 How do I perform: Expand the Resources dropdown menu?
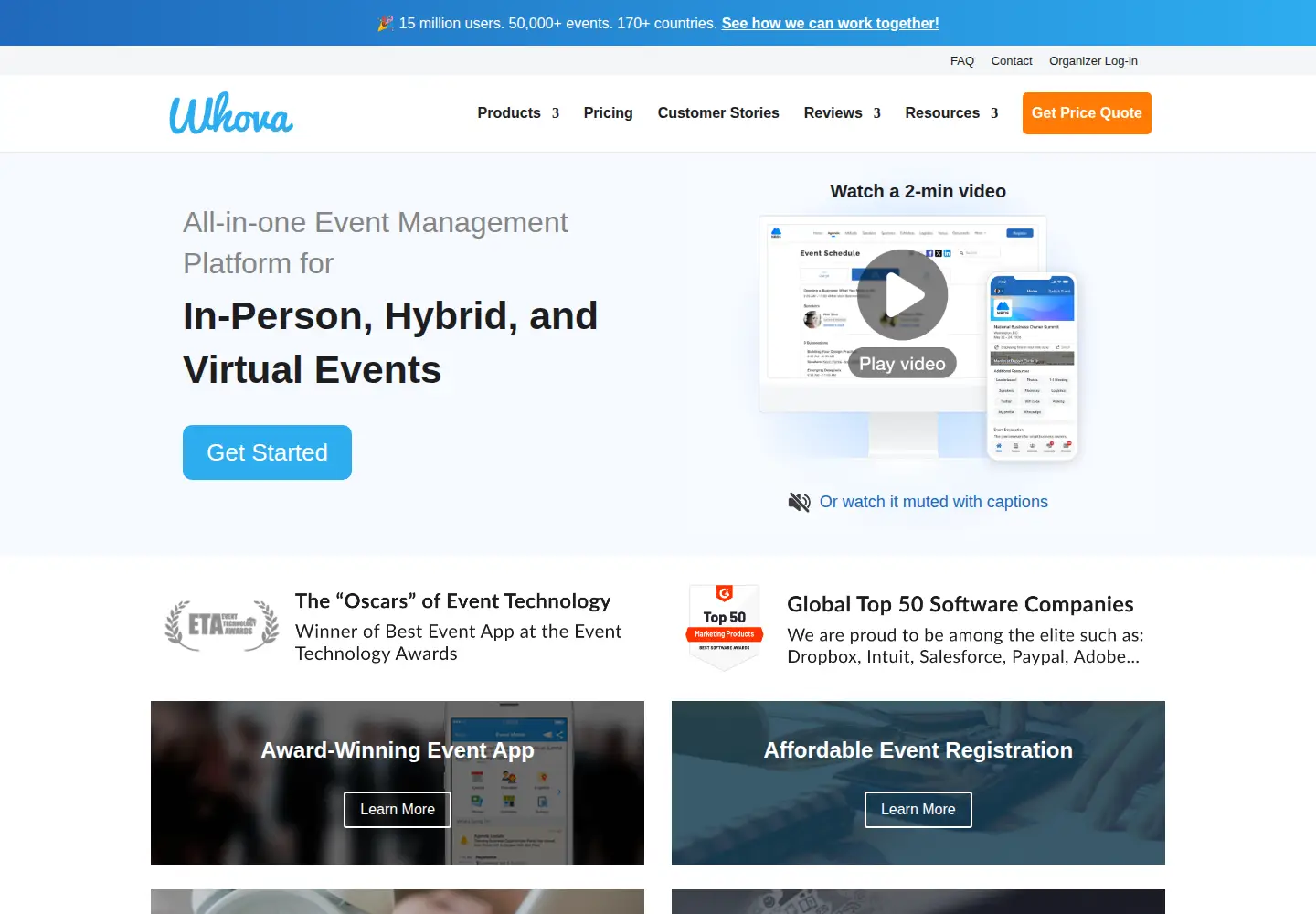click(951, 113)
